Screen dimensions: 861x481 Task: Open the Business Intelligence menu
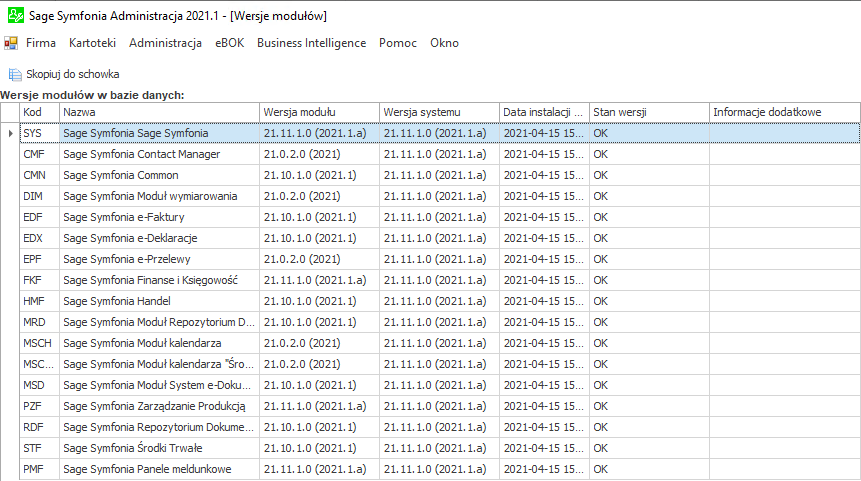point(311,43)
